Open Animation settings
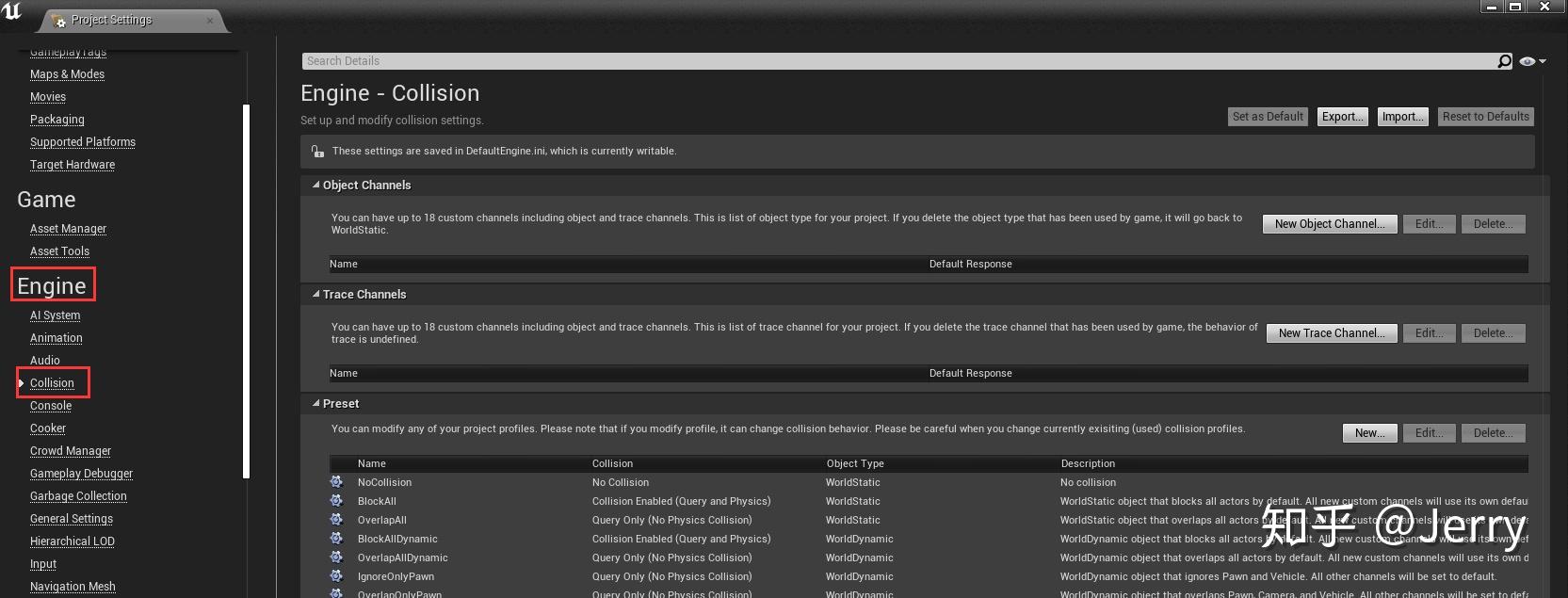Image resolution: width=1568 pixels, height=598 pixels. coord(57,338)
